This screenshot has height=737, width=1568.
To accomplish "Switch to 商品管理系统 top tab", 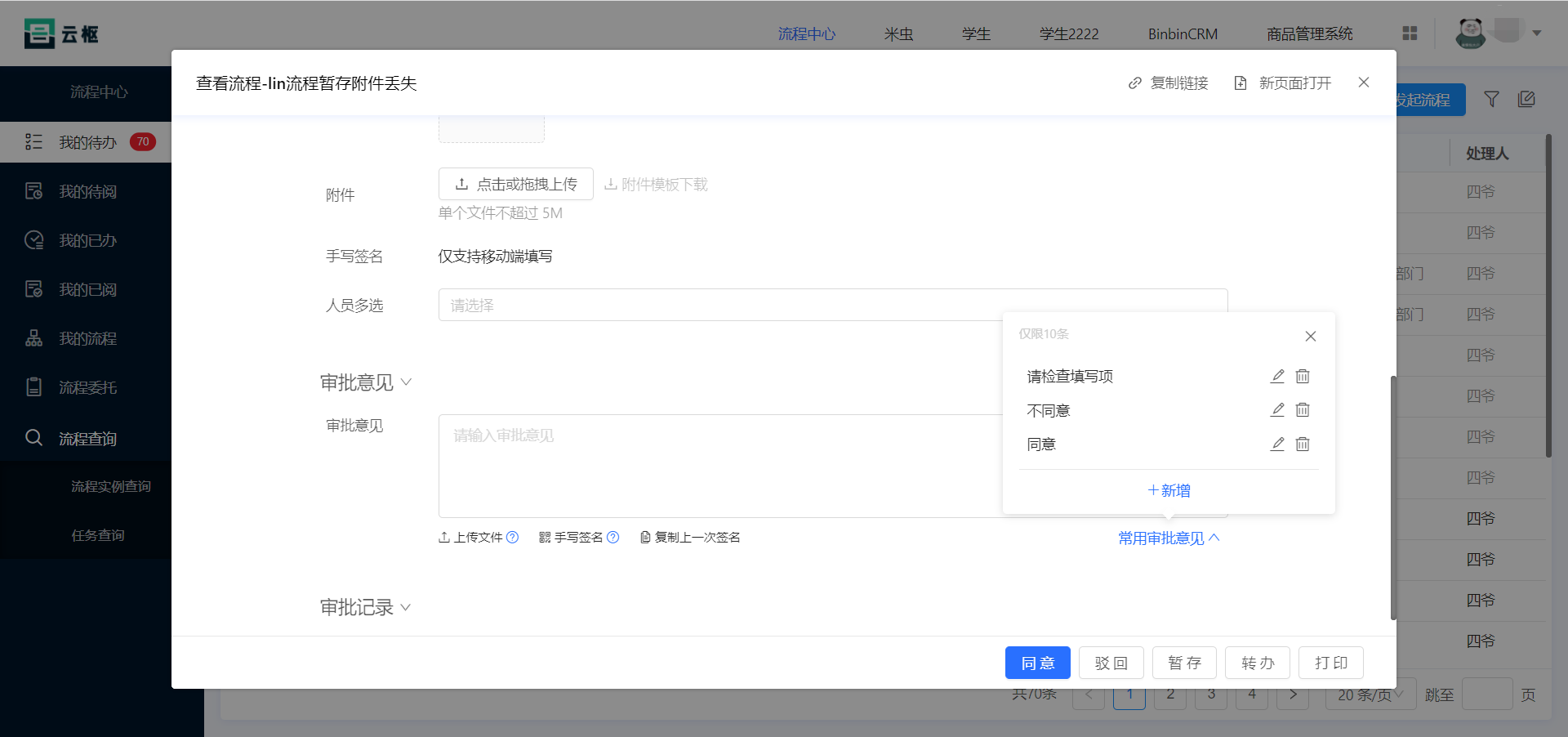I will (1310, 33).
